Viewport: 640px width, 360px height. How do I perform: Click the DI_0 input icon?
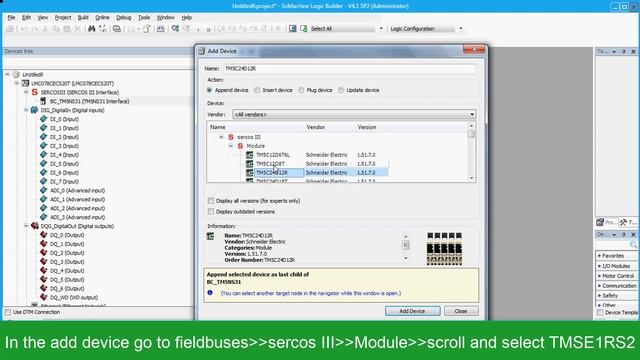44,119
